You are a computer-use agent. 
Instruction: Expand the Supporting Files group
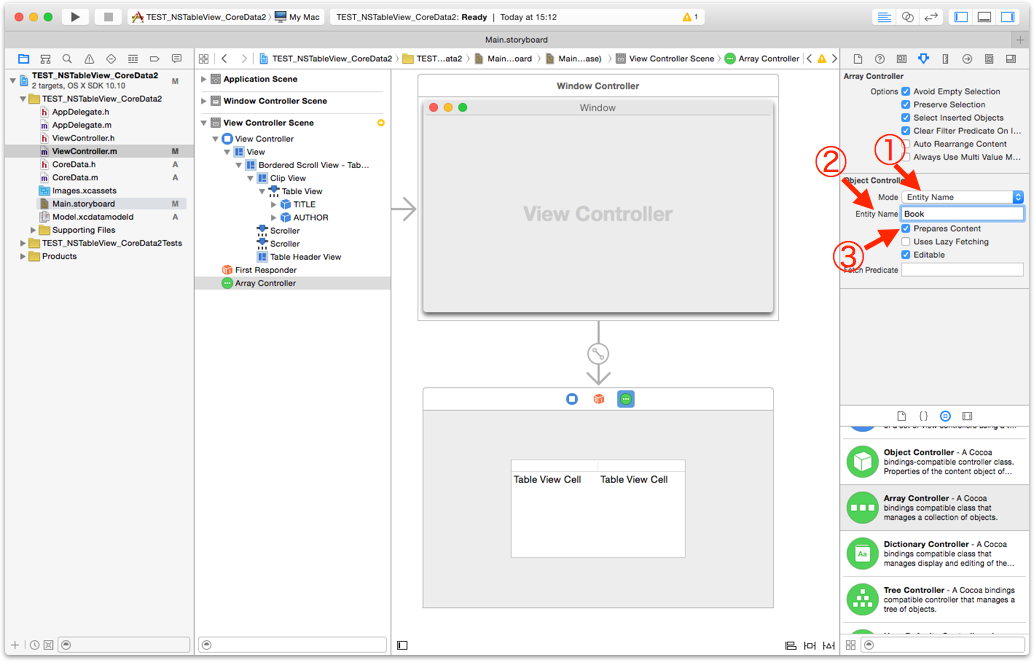(33, 230)
